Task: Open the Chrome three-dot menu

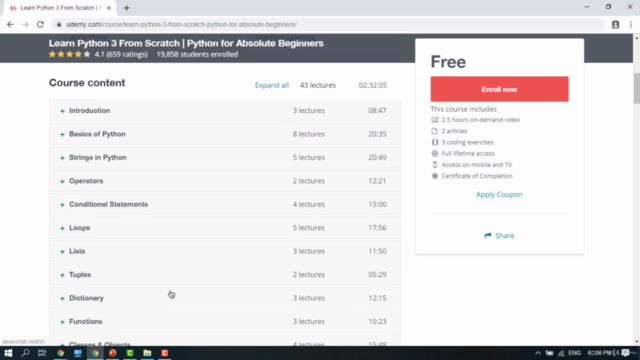Action: point(631,24)
